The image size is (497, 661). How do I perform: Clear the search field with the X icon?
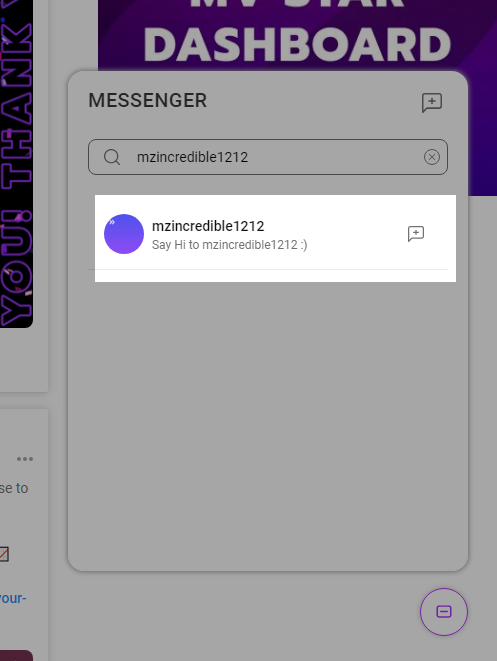[432, 157]
